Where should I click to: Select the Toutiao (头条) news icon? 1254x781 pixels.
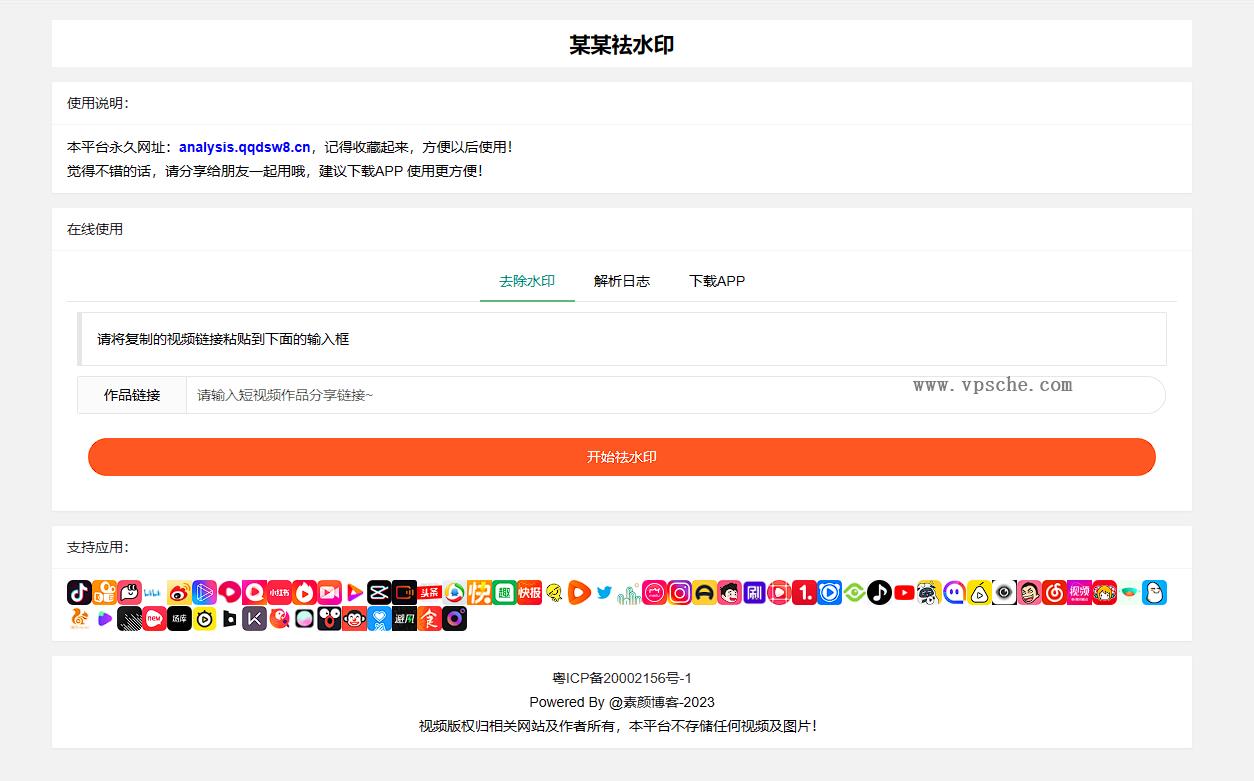[429, 592]
